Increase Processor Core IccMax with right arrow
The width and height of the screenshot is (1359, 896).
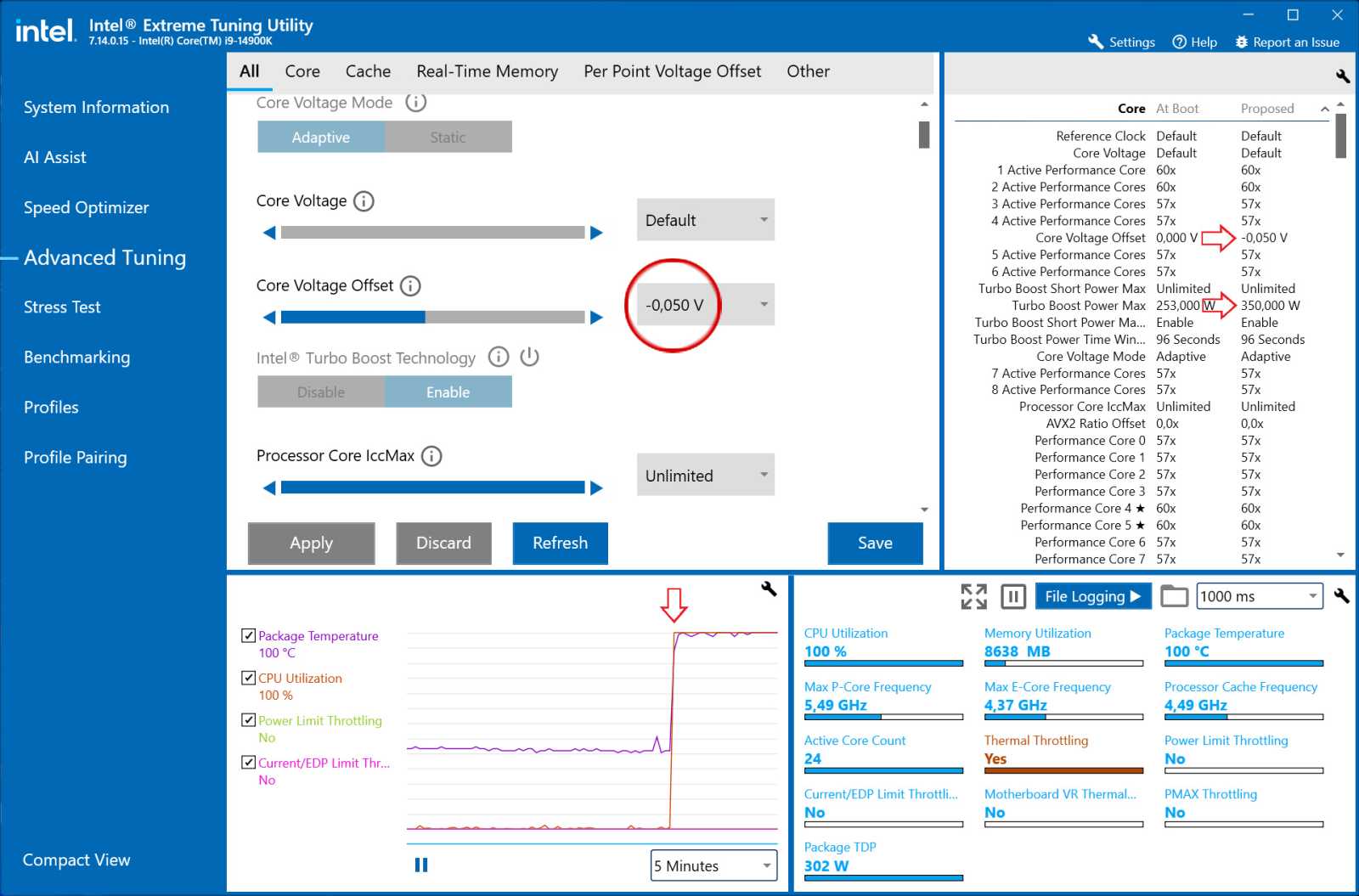596,487
